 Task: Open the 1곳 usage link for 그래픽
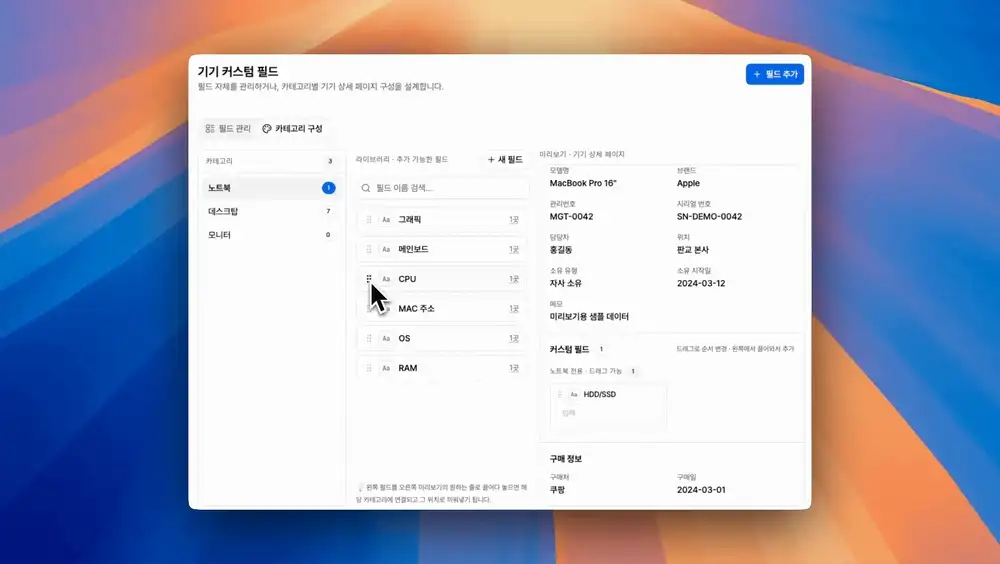514,219
